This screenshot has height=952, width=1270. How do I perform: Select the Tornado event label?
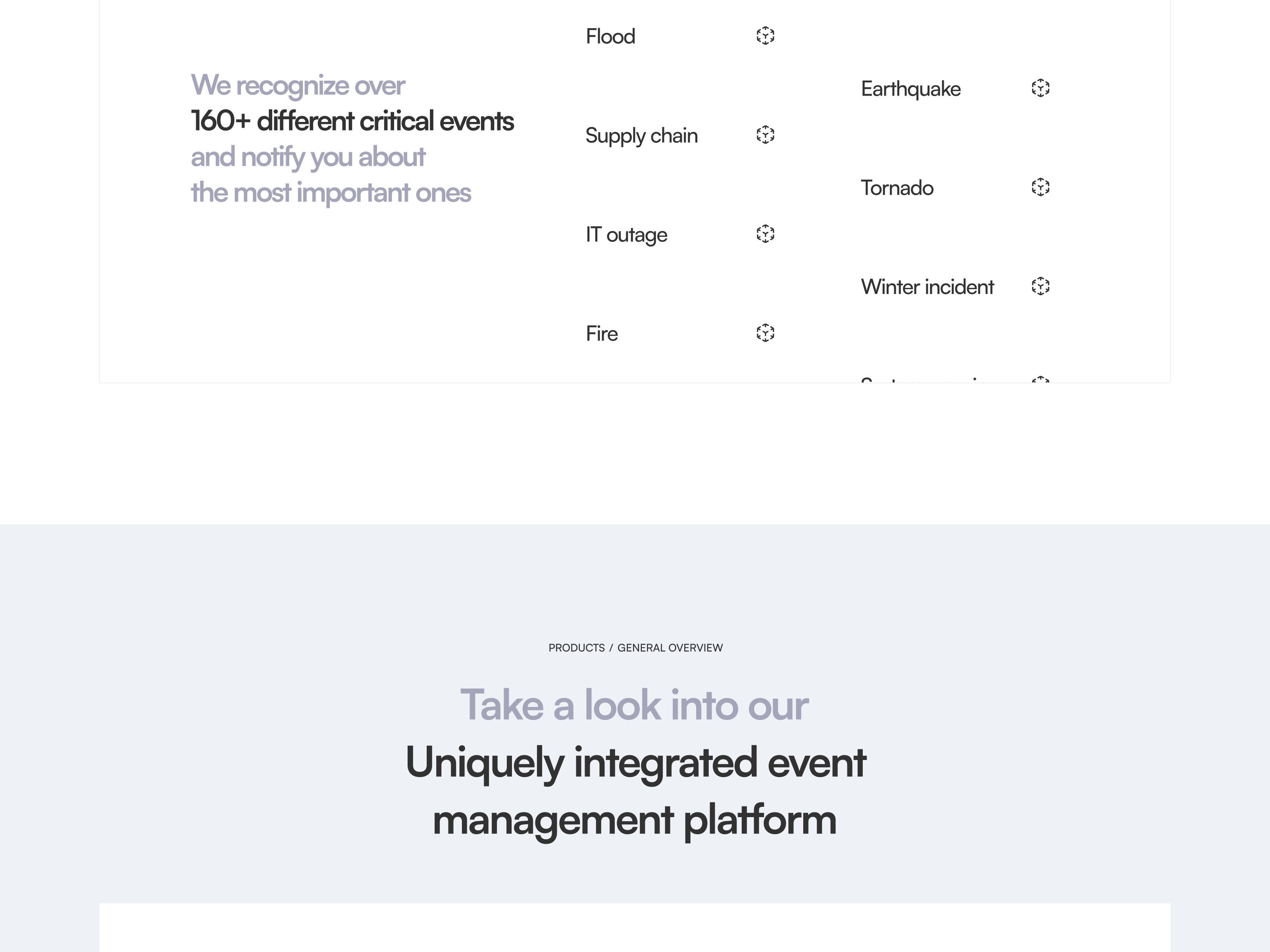click(897, 188)
